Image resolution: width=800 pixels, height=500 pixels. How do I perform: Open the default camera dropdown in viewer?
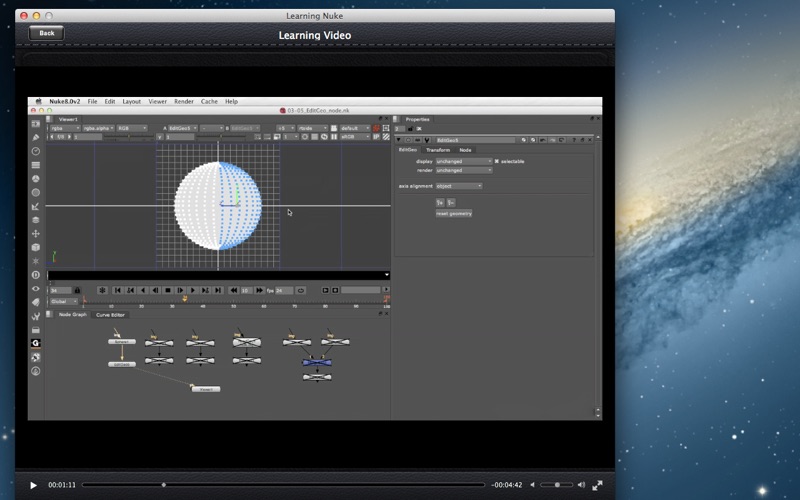(355, 128)
